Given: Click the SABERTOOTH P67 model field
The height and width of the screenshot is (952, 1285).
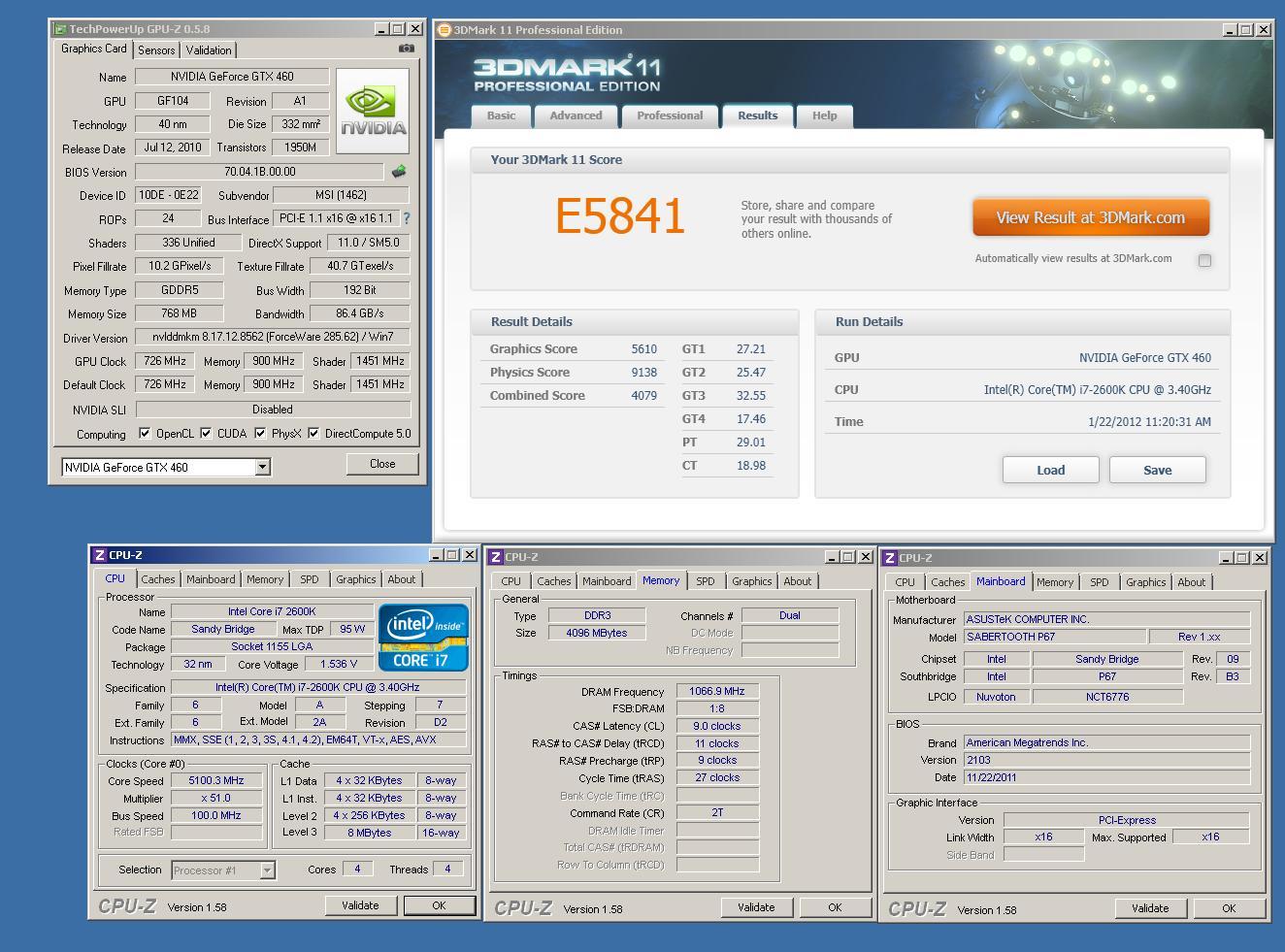Looking at the screenshot, I should click(1054, 637).
